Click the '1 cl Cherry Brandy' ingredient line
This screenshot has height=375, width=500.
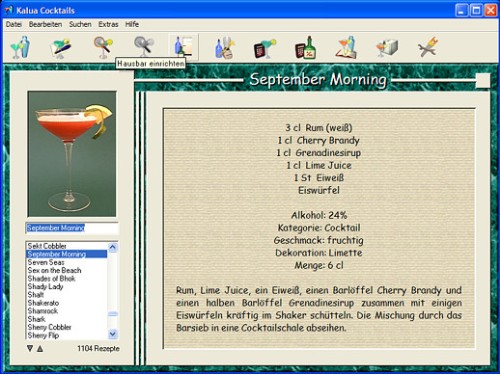coord(319,140)
